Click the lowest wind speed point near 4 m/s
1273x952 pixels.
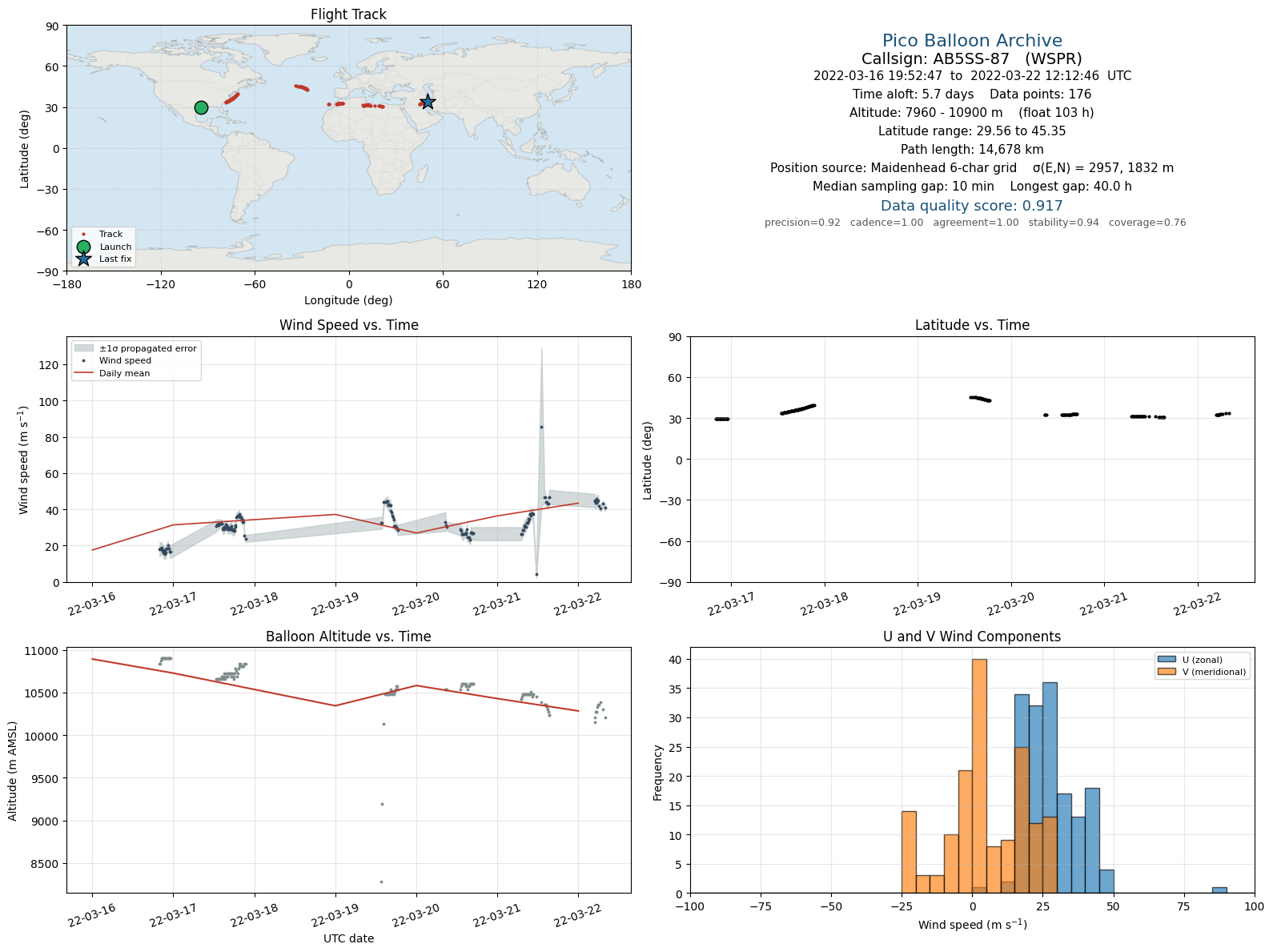click(x=536, y=574)
